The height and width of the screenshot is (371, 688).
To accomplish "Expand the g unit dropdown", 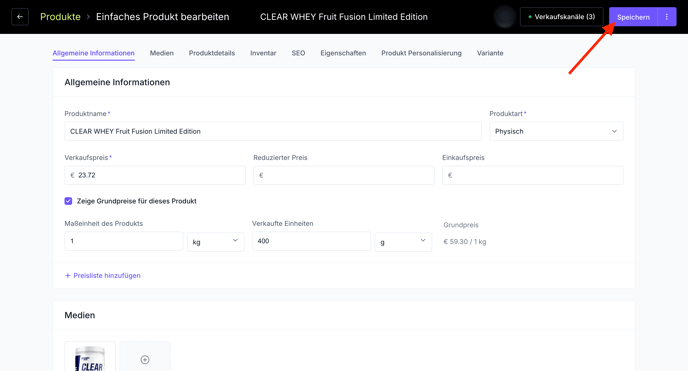I will [x=403, y=242].
